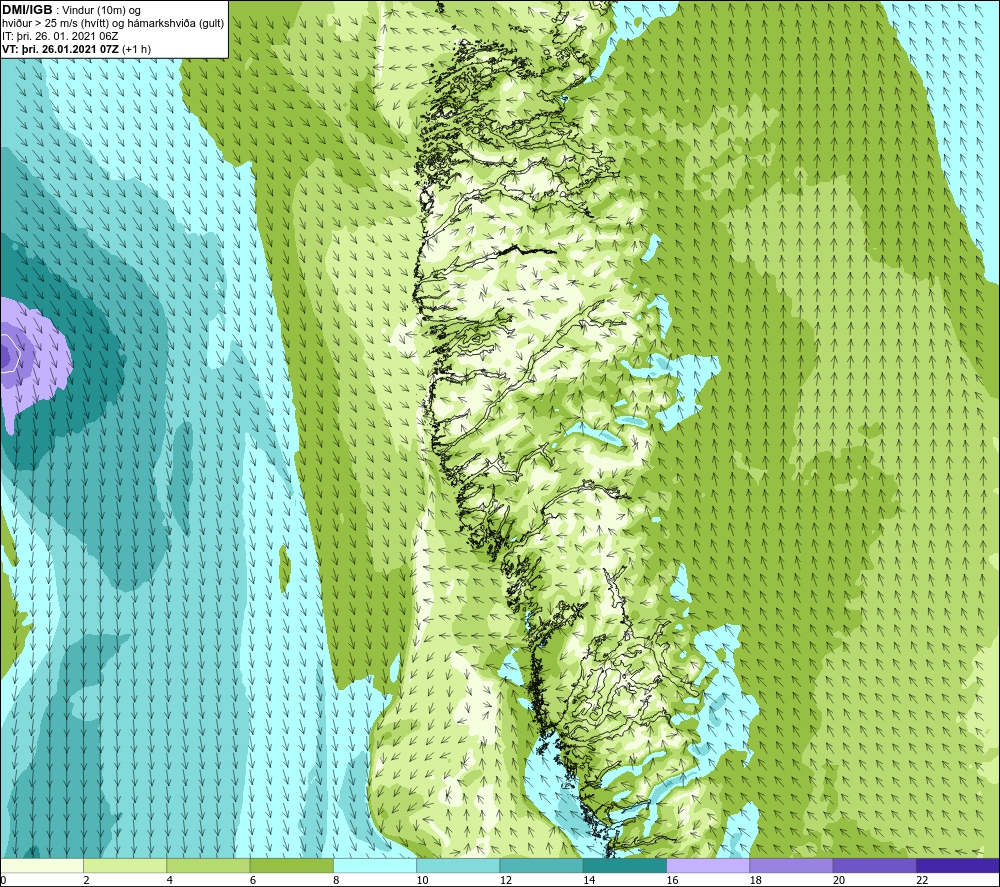Click the legend tick label '18'
This screenshot has height=887, width=1000.
[x=756, y=880]
